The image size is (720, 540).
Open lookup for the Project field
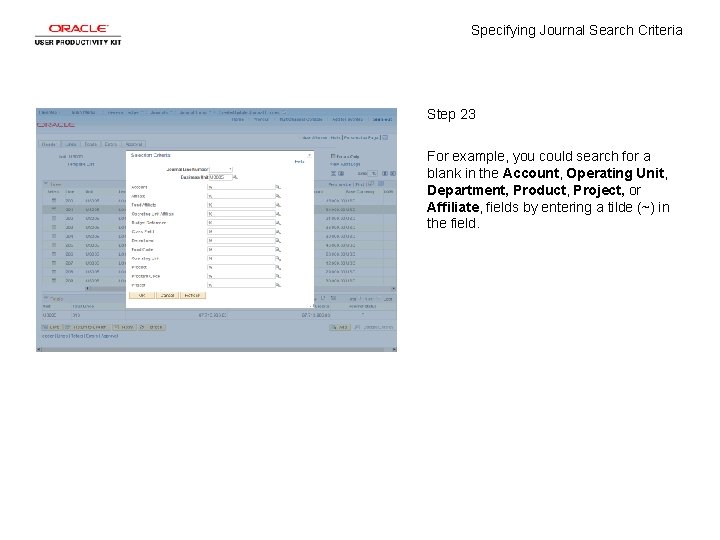coord(278,285)
